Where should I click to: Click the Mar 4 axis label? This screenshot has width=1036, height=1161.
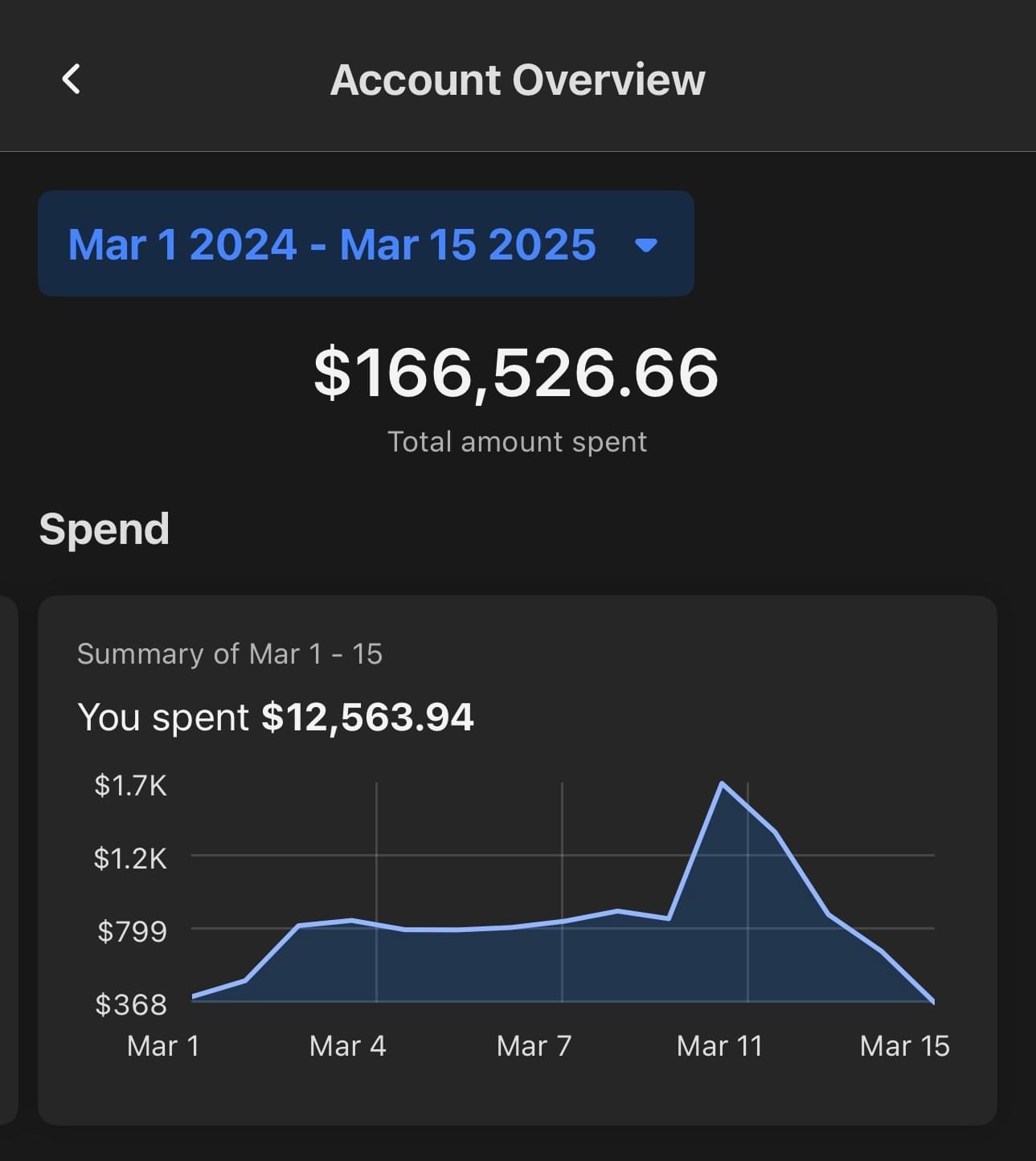coord(348,1046)
